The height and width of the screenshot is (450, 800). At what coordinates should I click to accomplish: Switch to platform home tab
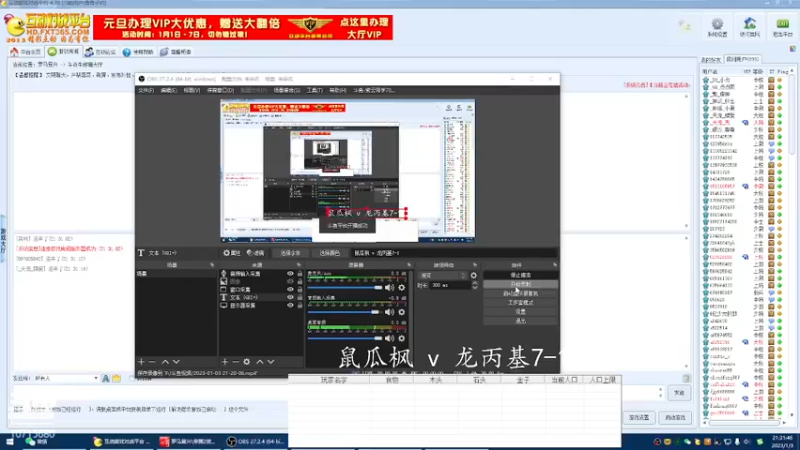tap(26, 52)
